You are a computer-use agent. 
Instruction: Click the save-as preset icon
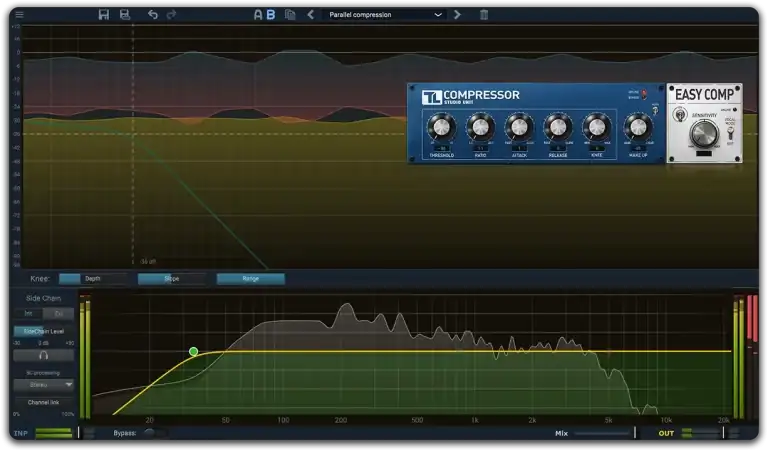pyautogui.click(x=125, y=15)
